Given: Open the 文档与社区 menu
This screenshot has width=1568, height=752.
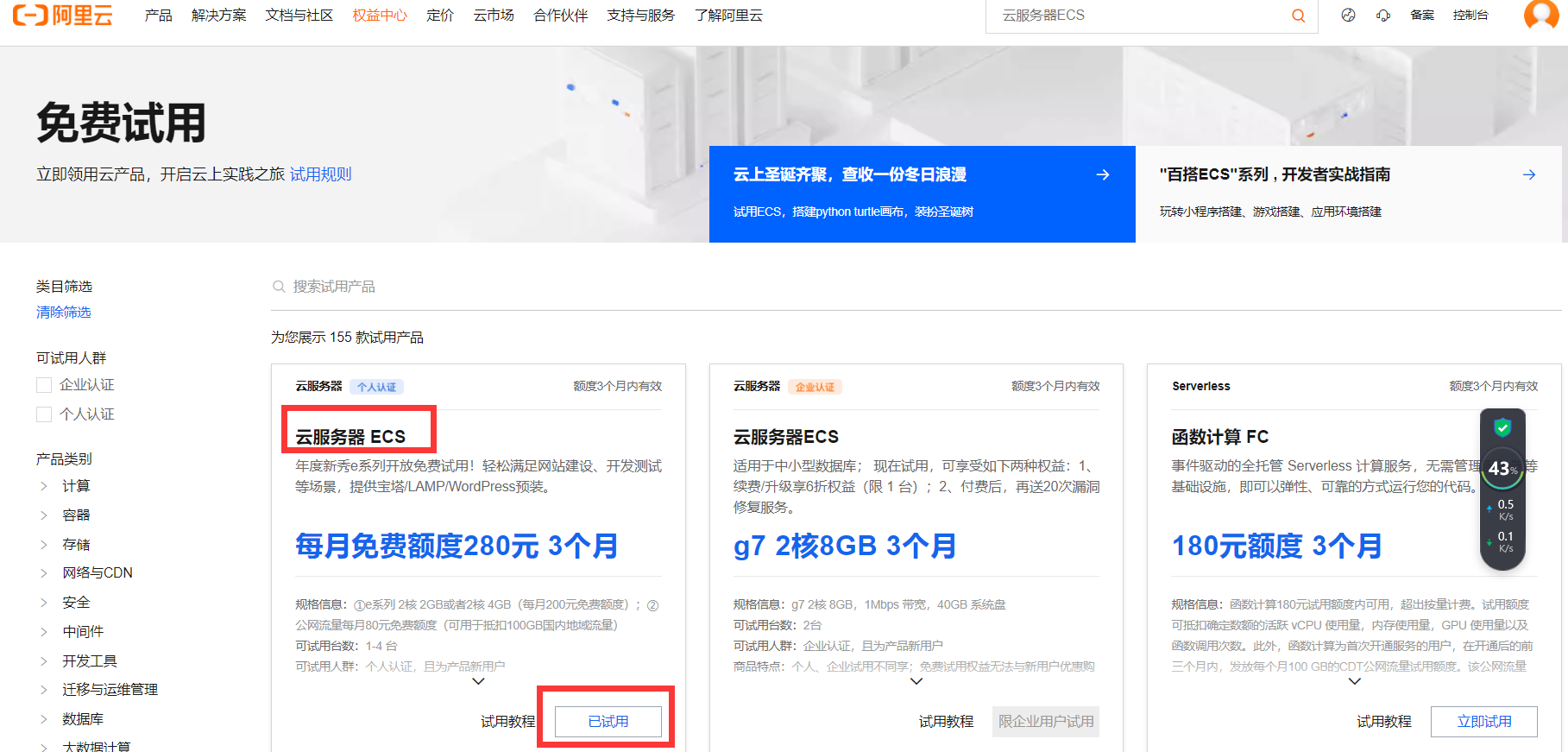Looking at the screenshot, I should pos(299,16).
